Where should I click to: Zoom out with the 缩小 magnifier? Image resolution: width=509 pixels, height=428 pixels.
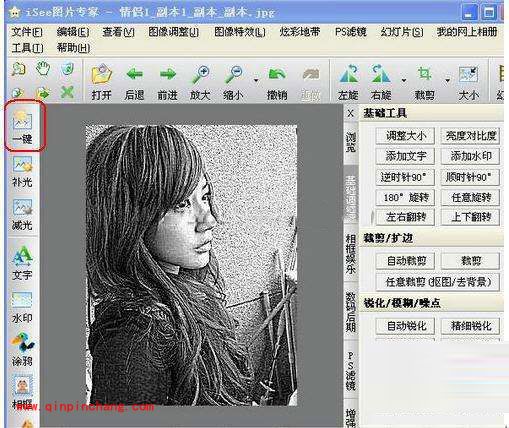233,82
